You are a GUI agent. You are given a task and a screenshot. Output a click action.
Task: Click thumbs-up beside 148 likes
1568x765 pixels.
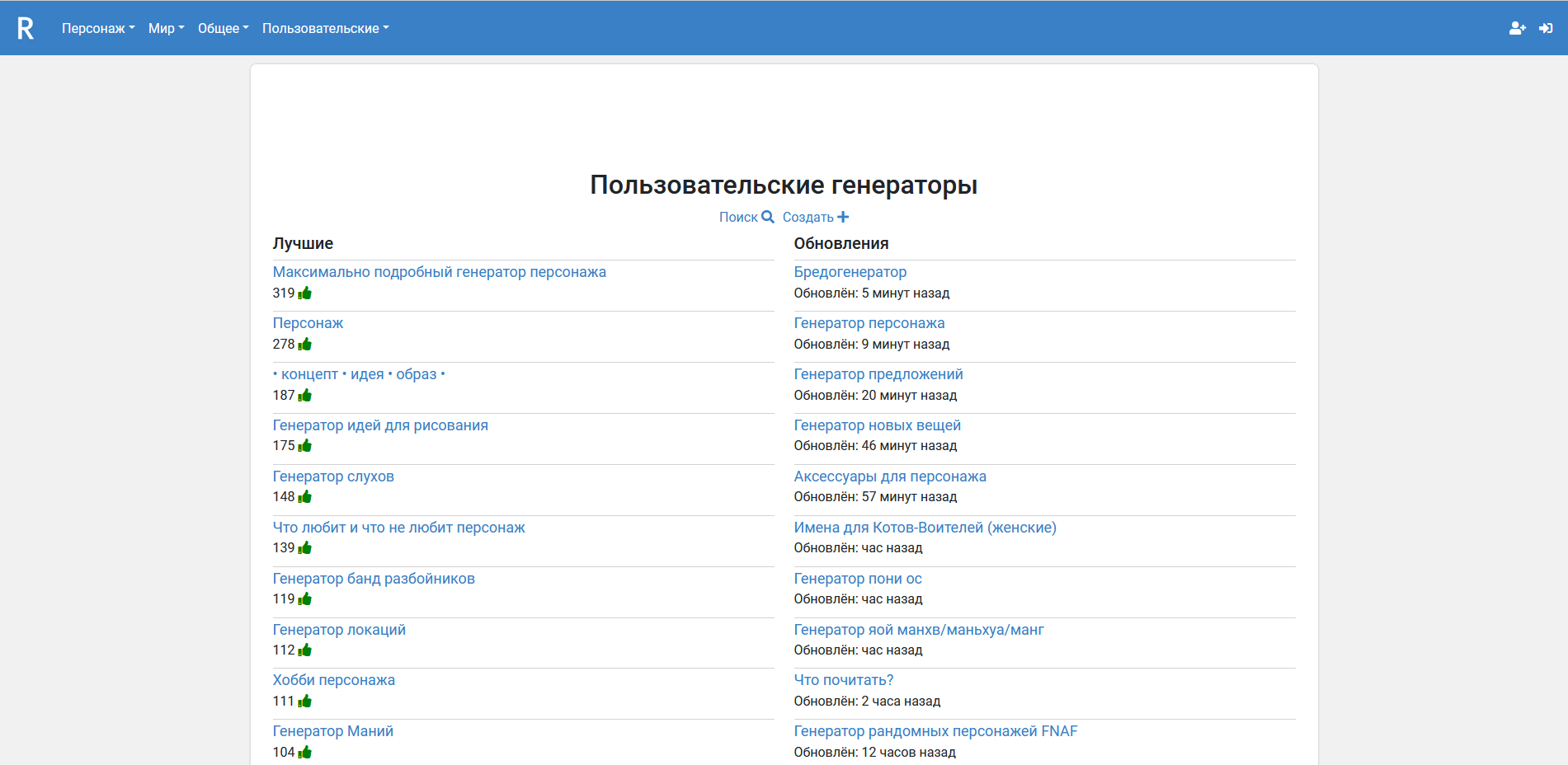(305, 496)
